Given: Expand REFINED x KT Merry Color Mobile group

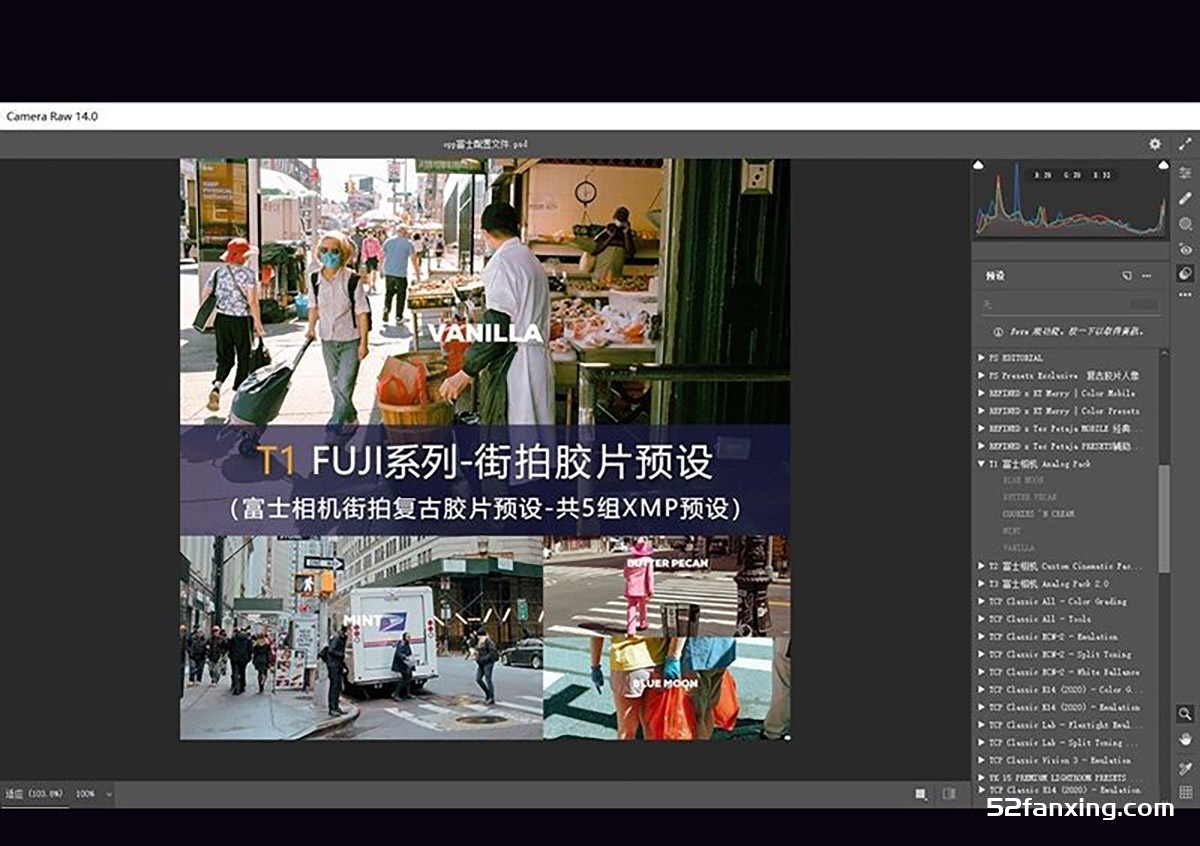Looking at the screenshot, I should tap(981, 393).
